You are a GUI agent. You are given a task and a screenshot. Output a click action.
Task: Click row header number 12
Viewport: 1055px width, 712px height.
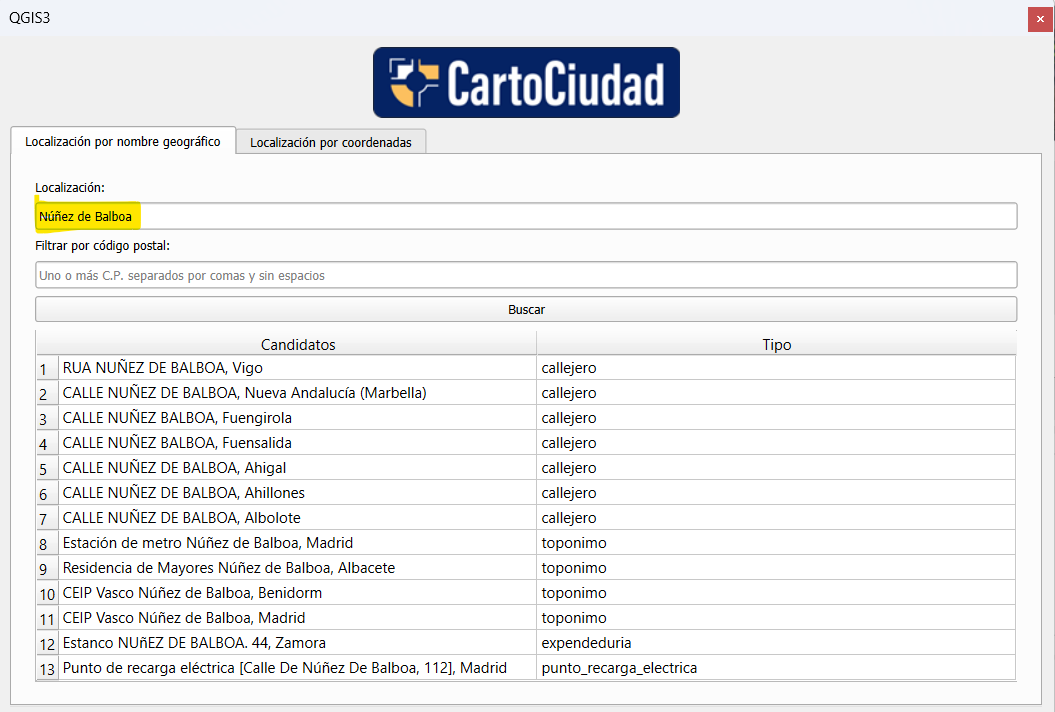[47, 643]
